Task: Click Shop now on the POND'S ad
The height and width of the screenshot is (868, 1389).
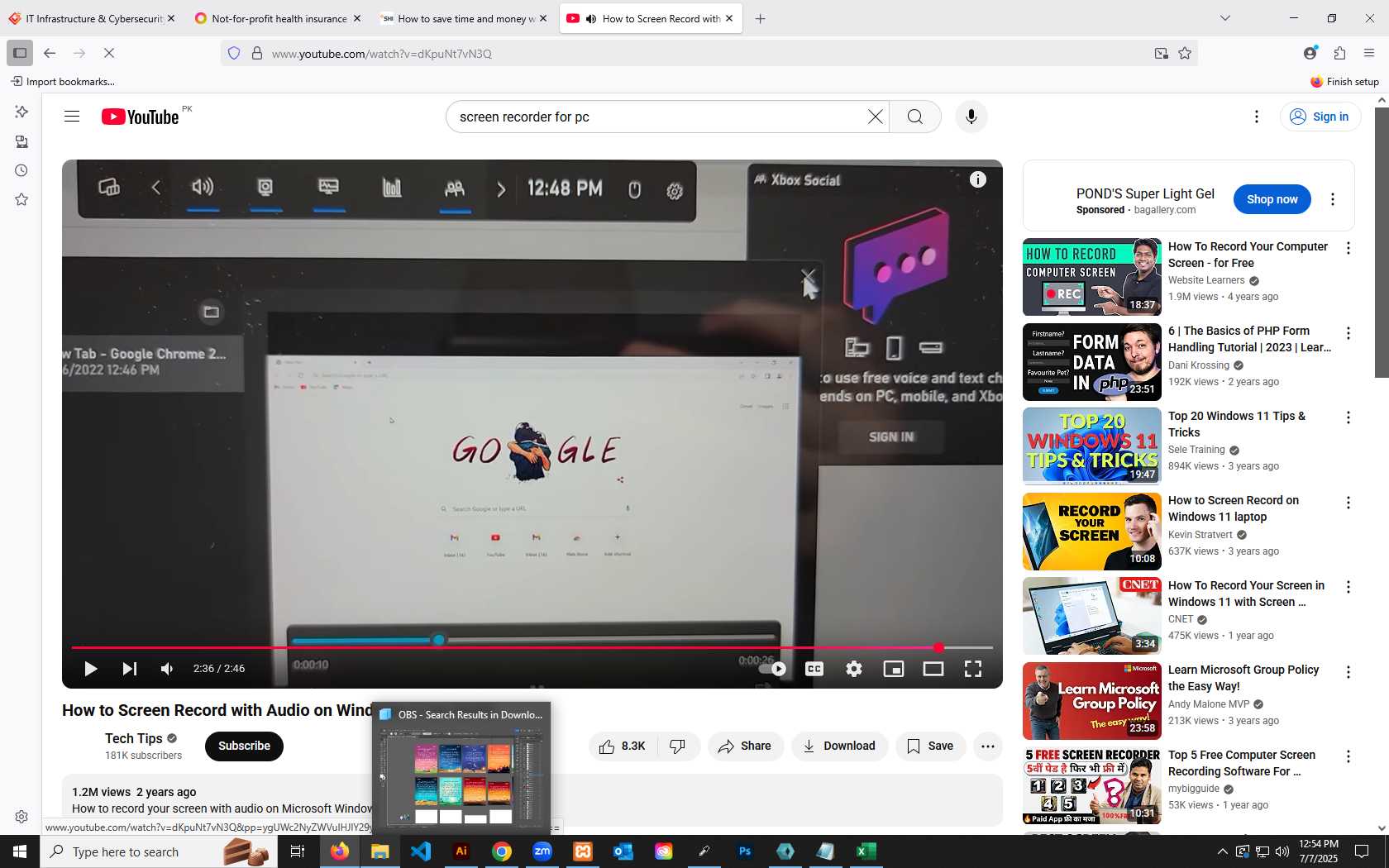Action: tap(1272, 199)
